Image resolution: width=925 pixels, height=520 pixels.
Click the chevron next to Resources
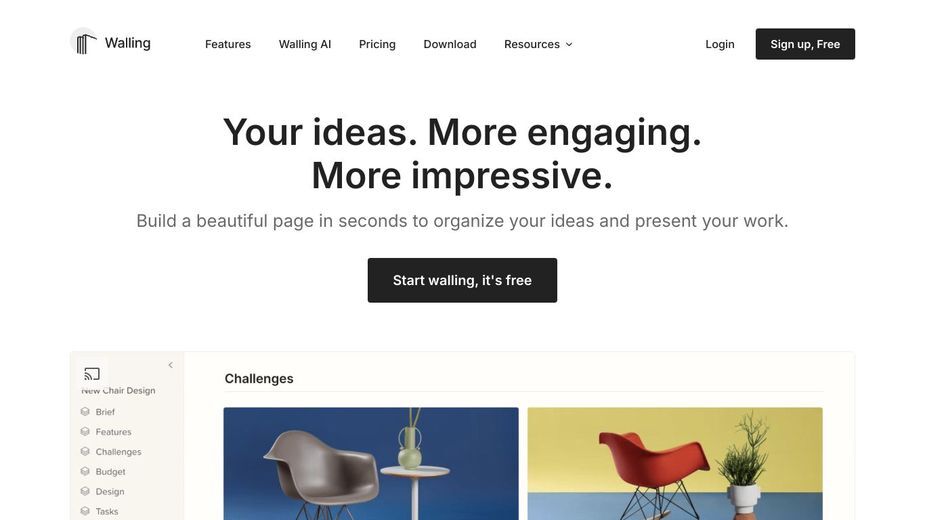coord(569,44)
